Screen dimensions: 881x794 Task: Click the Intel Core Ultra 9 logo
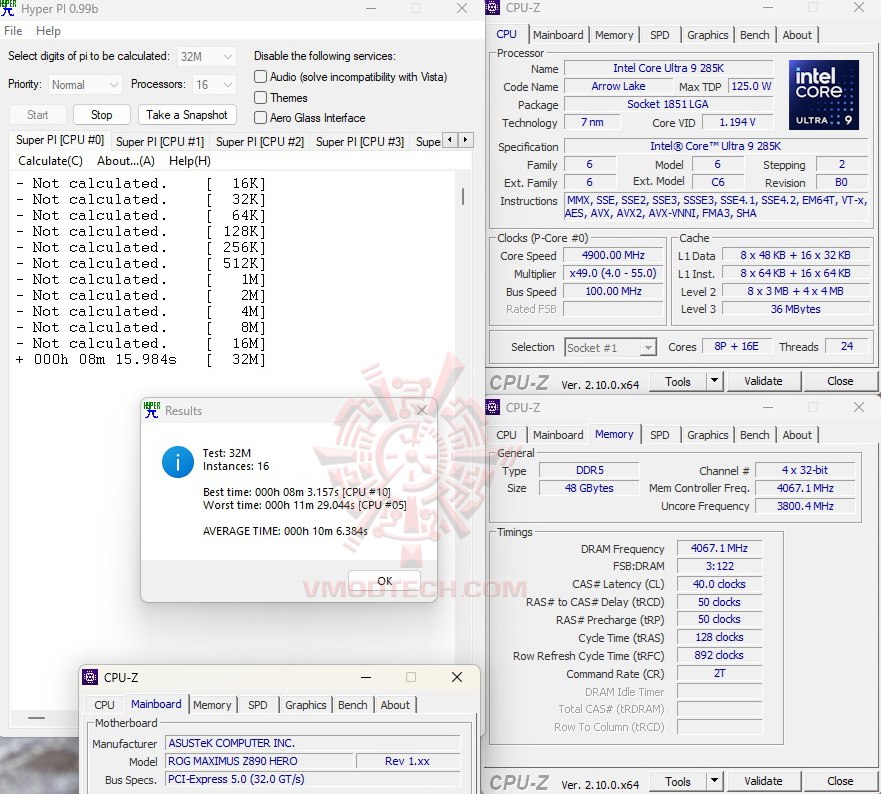pyautogui.click(x=824, y=95)
